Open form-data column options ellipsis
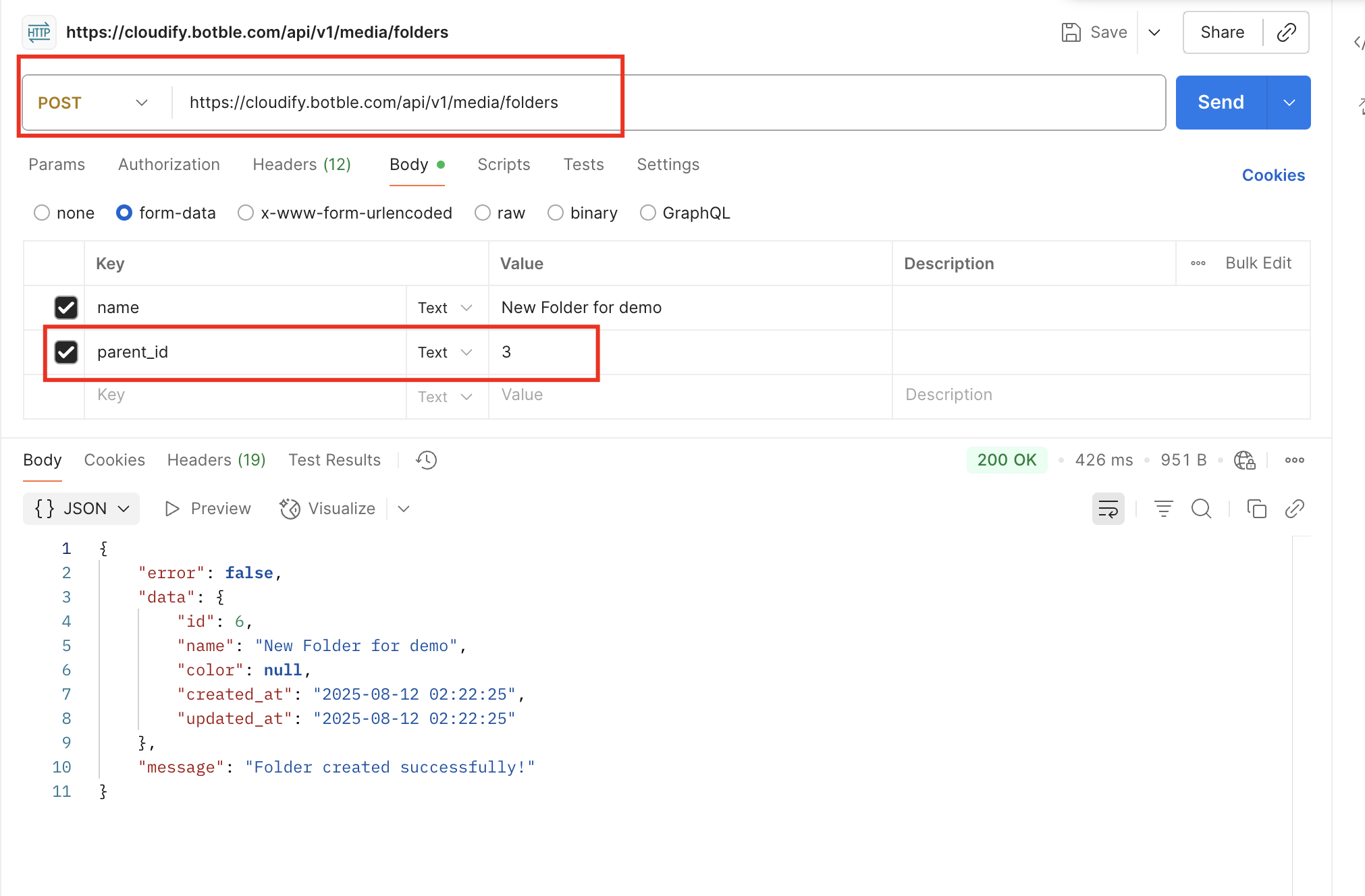 click(1198, 263)
